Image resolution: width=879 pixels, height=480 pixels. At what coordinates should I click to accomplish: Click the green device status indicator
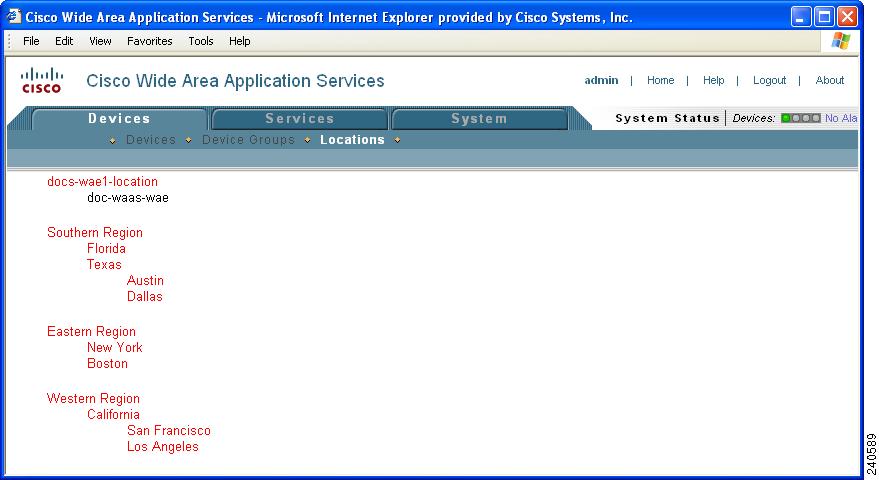pyautogui.click(x=785, y=118)
